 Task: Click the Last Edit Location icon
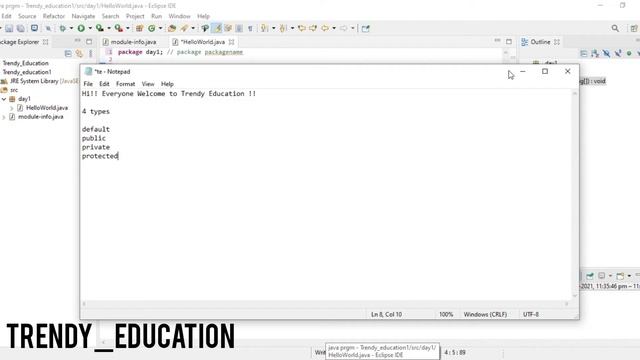coord(302,28)
